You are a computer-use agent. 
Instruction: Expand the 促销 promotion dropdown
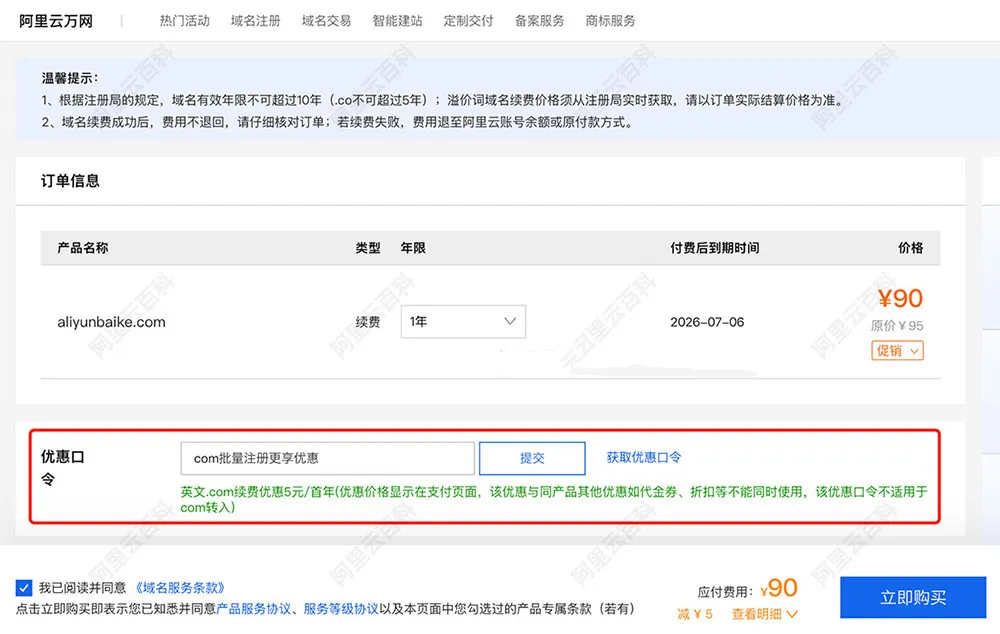tap(897, 351)
